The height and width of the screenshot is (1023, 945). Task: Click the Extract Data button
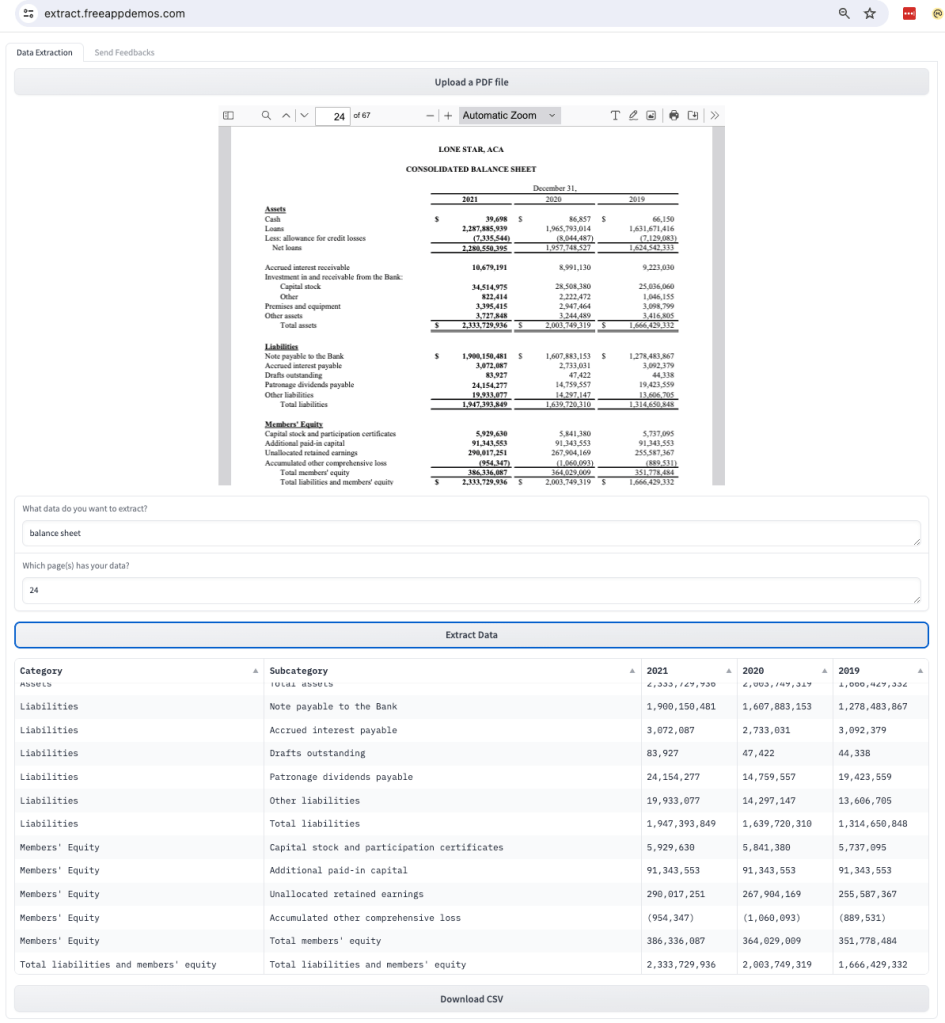471,634
